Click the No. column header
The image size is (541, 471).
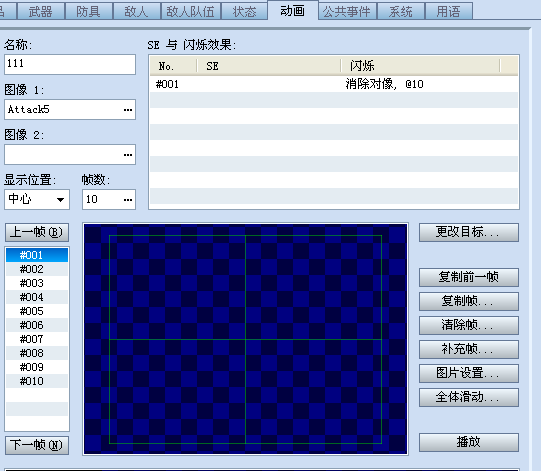[174, 66]
